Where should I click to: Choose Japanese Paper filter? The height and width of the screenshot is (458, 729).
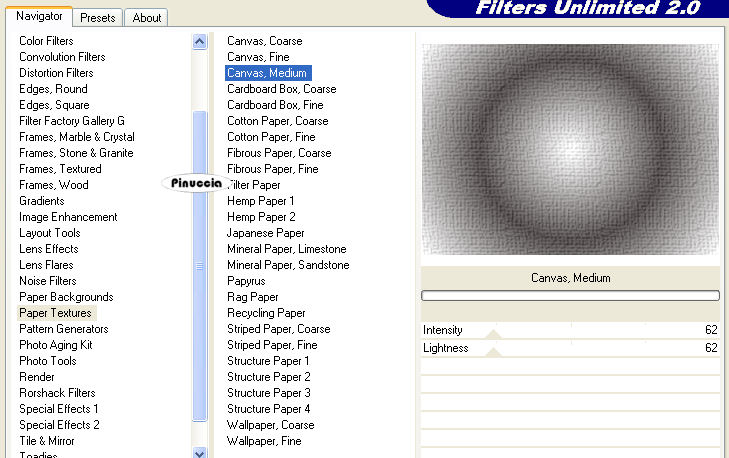[265, 233]
